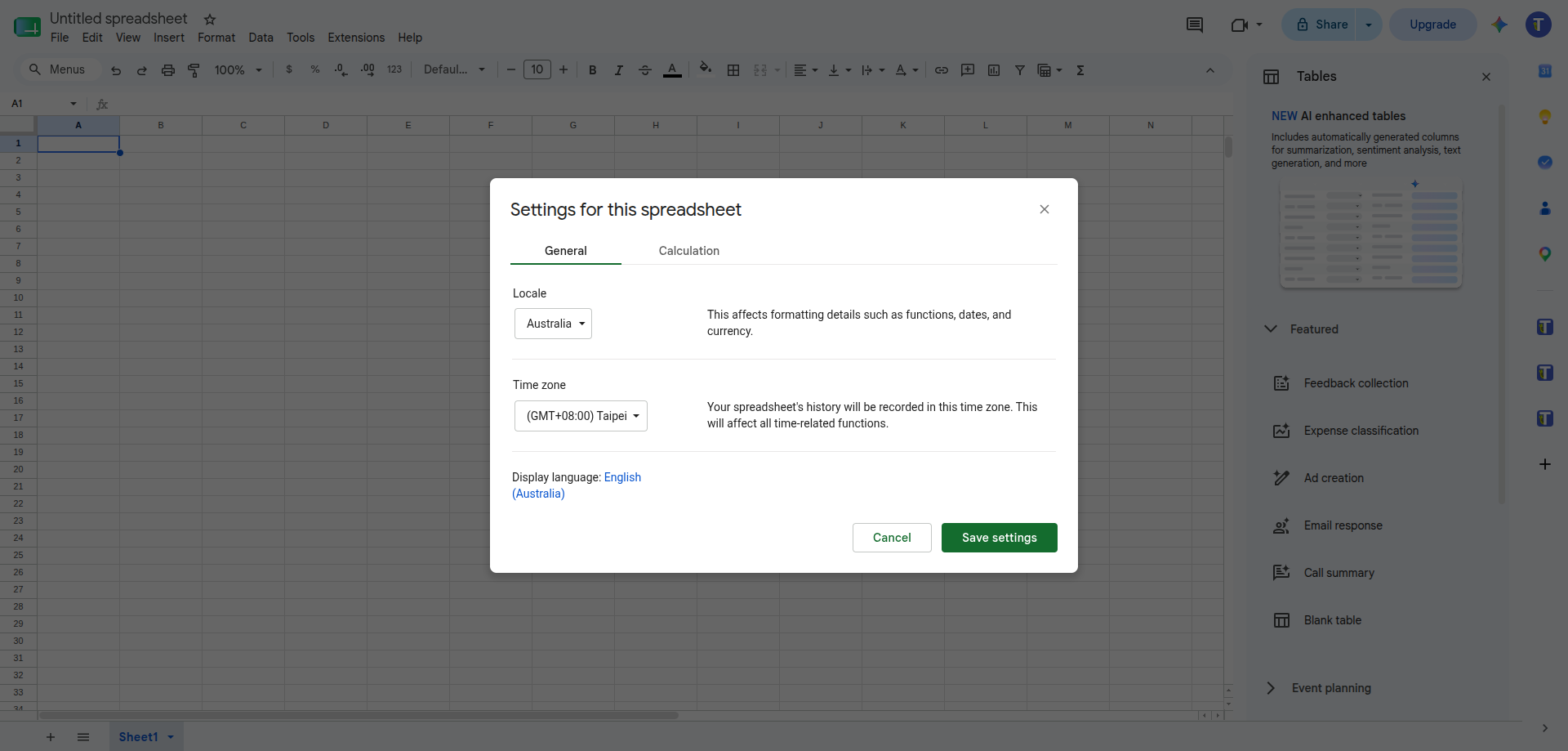The image size is (1568, 751).
Task: Toggle strikethrough formatting
Action: (x=645, y=70)
